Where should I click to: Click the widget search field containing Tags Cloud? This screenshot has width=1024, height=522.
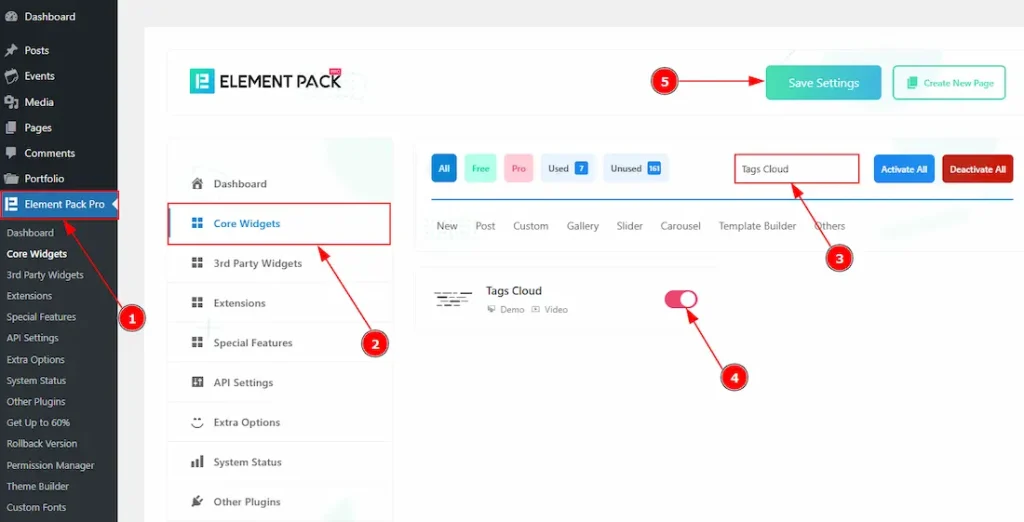797,169
